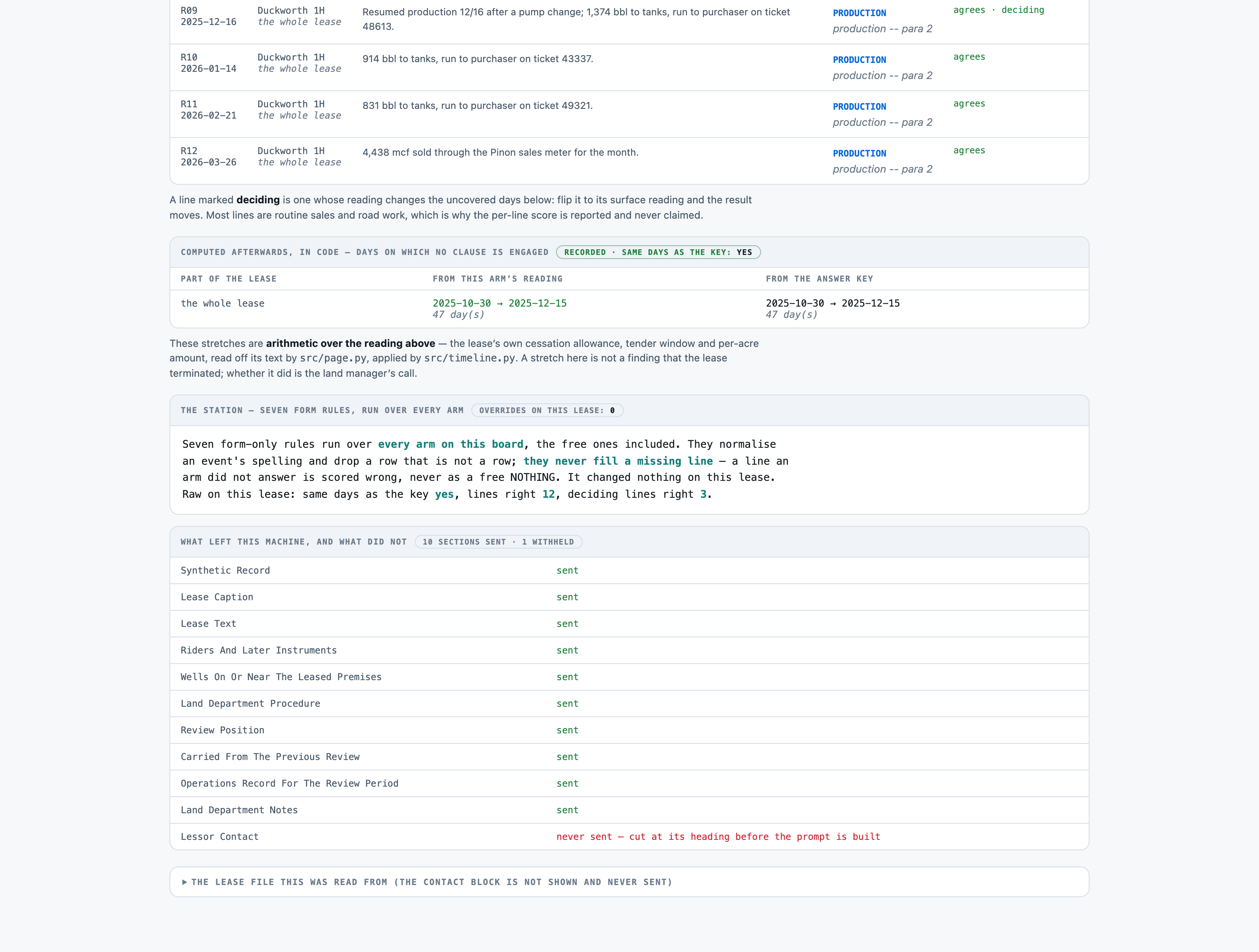Click the answer key date range

tap(833, 303)
